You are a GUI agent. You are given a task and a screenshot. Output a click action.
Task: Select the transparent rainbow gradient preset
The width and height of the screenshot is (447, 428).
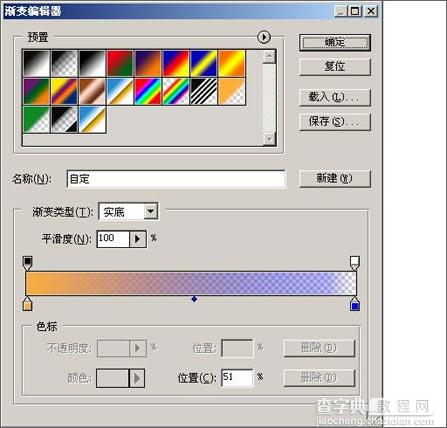point(176,91)
